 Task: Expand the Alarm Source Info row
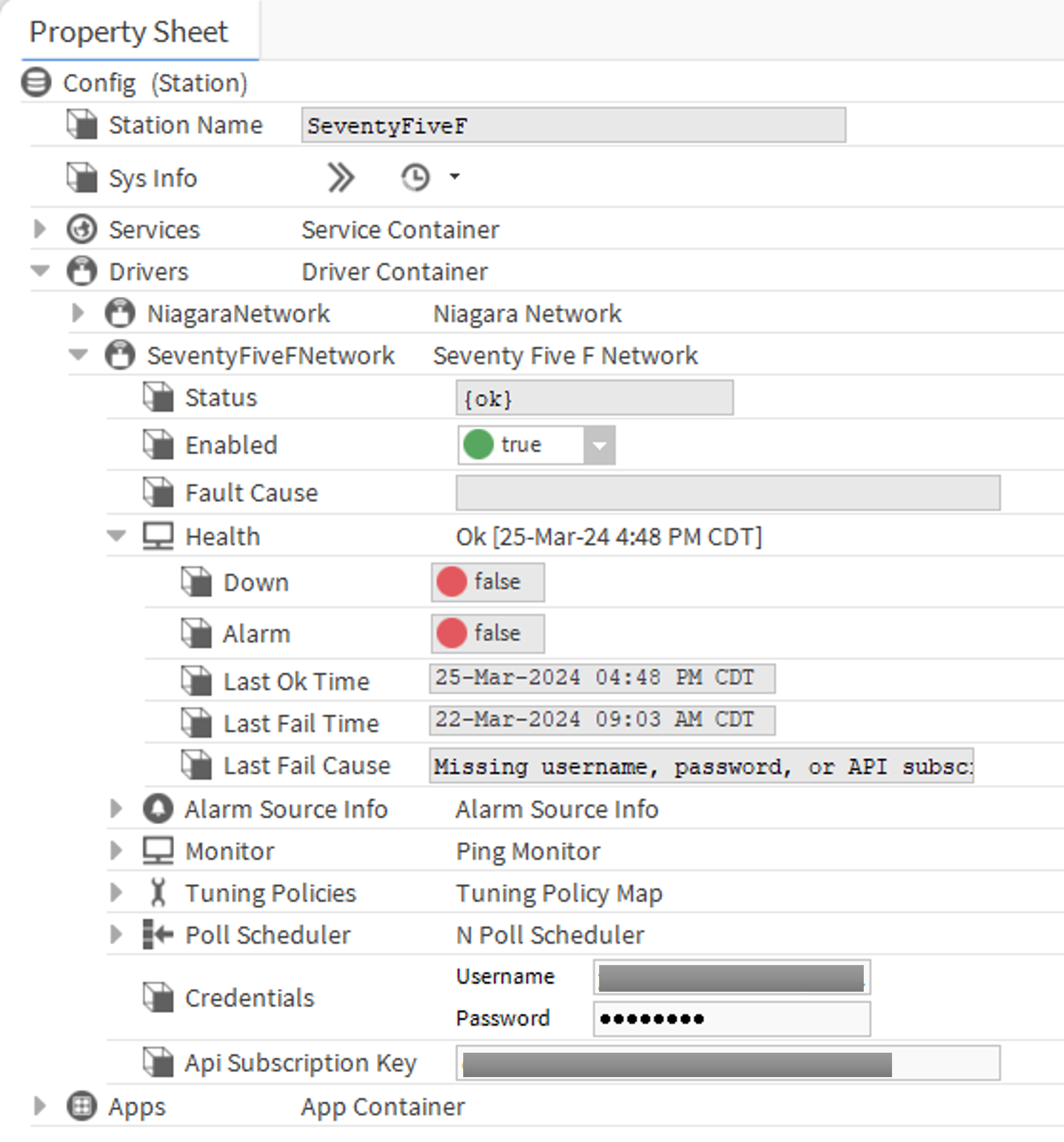pos(116,808)
